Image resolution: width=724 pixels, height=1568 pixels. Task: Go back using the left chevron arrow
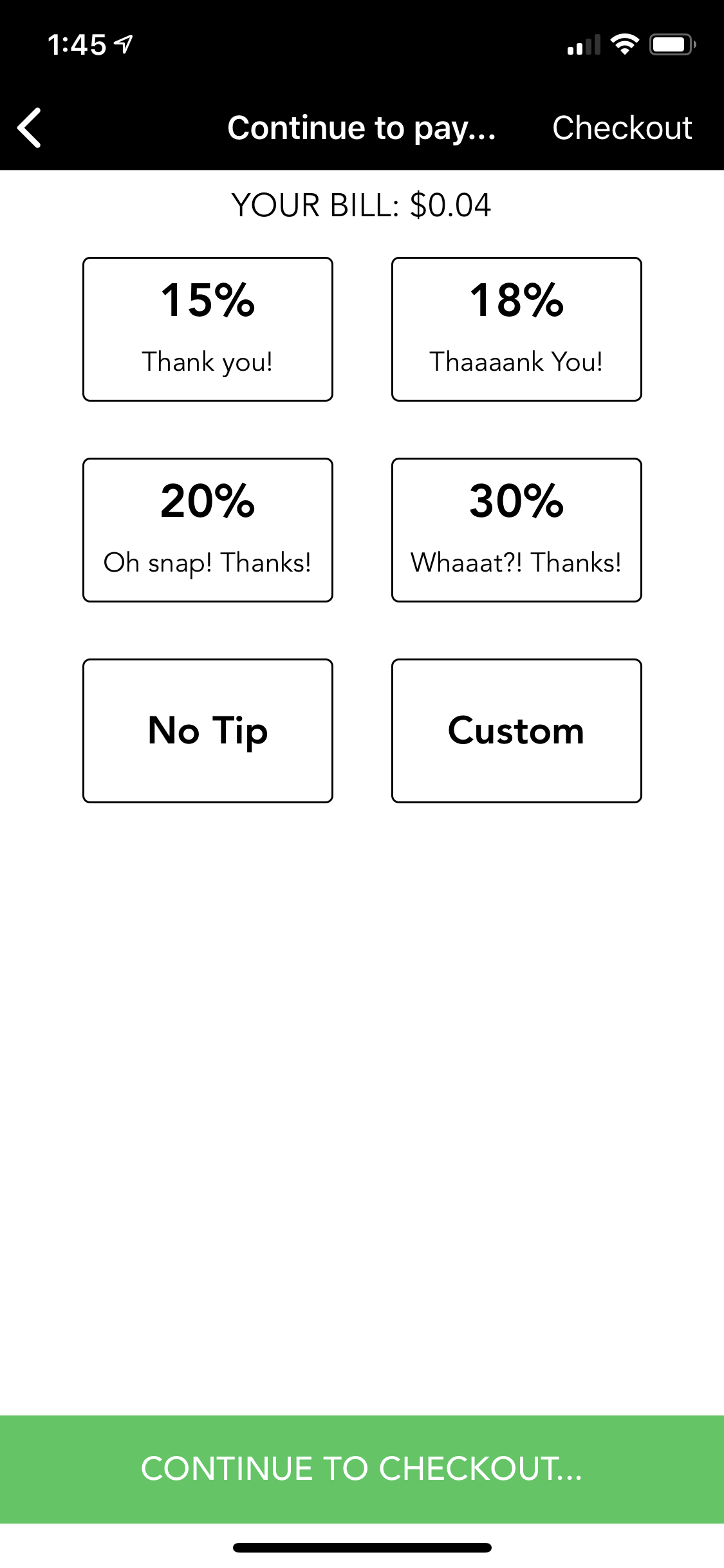pyautogui.click(x=30, y=127)
